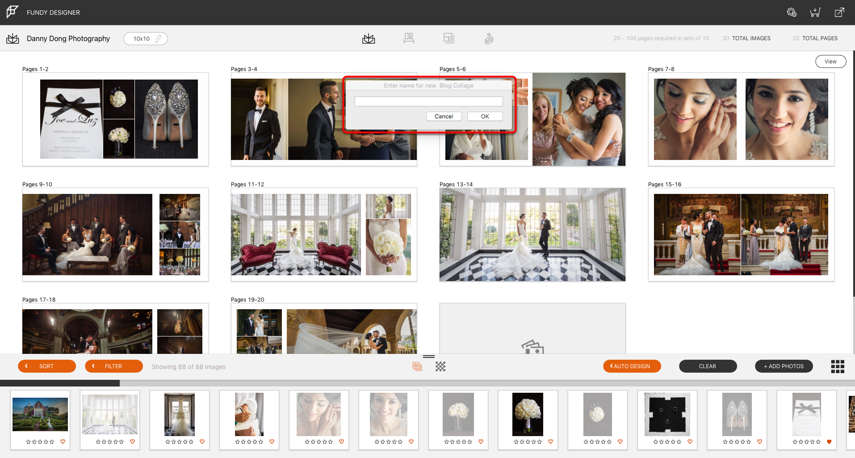The image size is (855, 458).
Task: Select the Pages 1-2 spread
Action: coord(115,119)
